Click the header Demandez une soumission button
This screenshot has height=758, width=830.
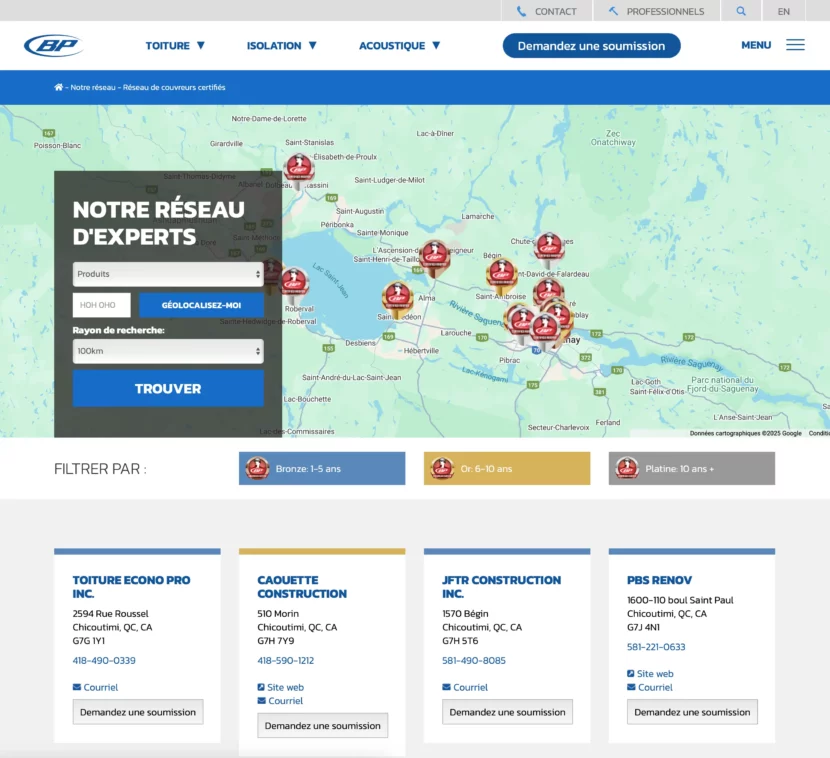(591, 45)
